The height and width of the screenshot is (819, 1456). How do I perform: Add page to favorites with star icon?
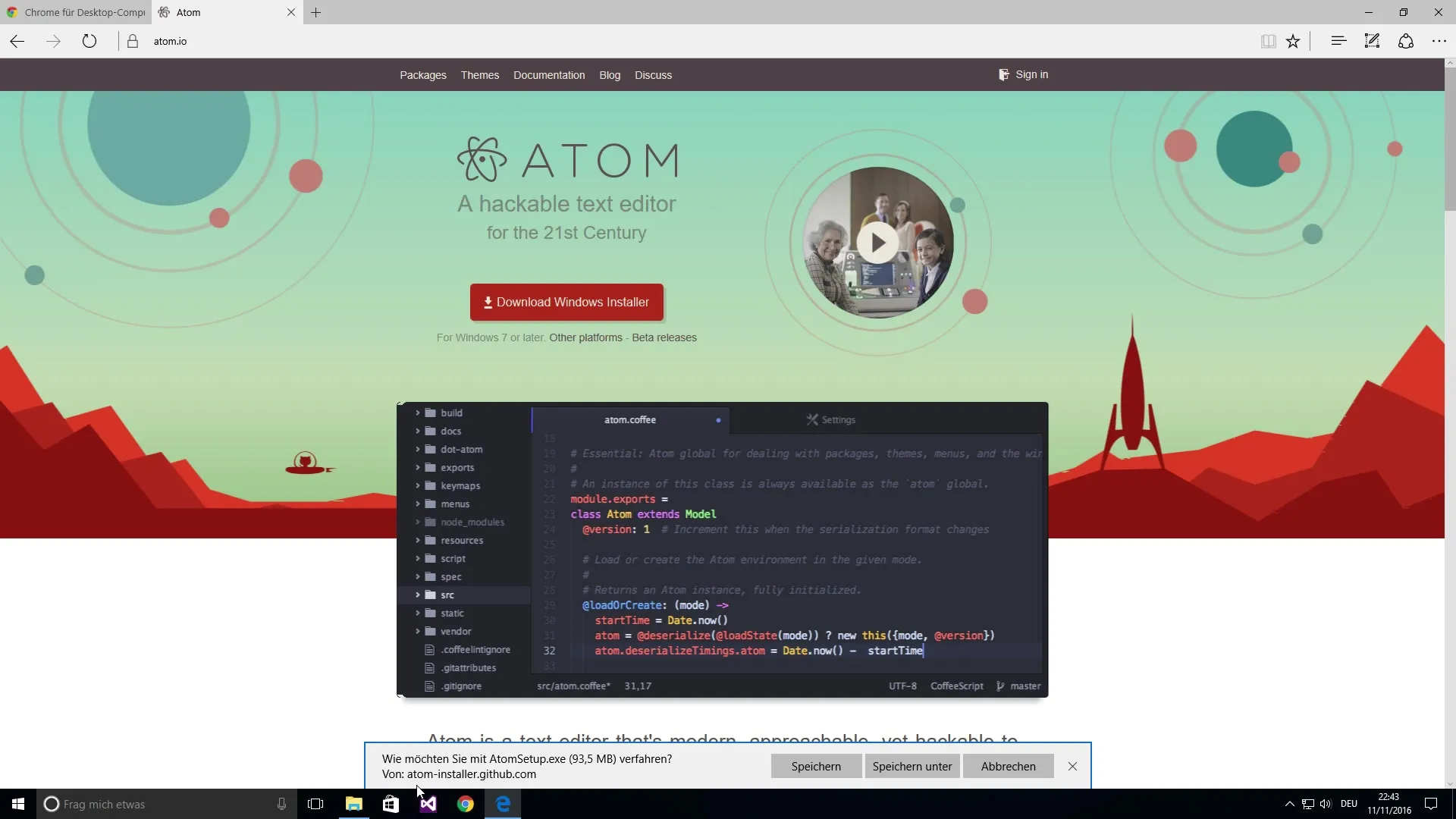tap(1293, 41)
